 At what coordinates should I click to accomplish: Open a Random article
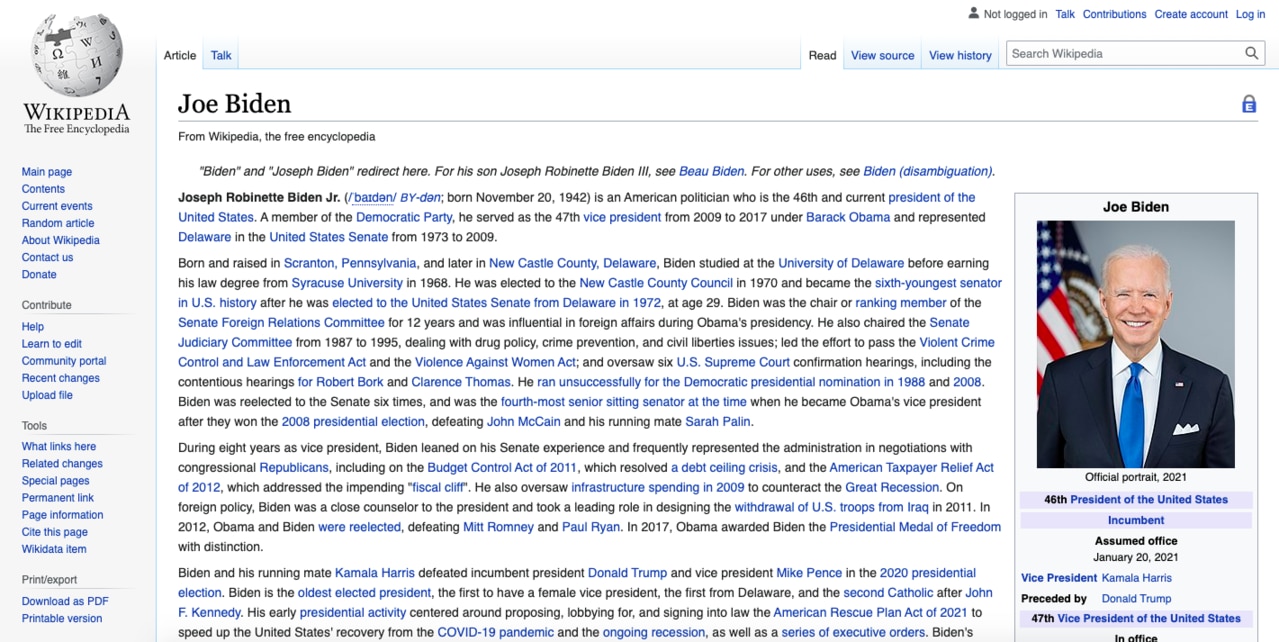(58, 223)
